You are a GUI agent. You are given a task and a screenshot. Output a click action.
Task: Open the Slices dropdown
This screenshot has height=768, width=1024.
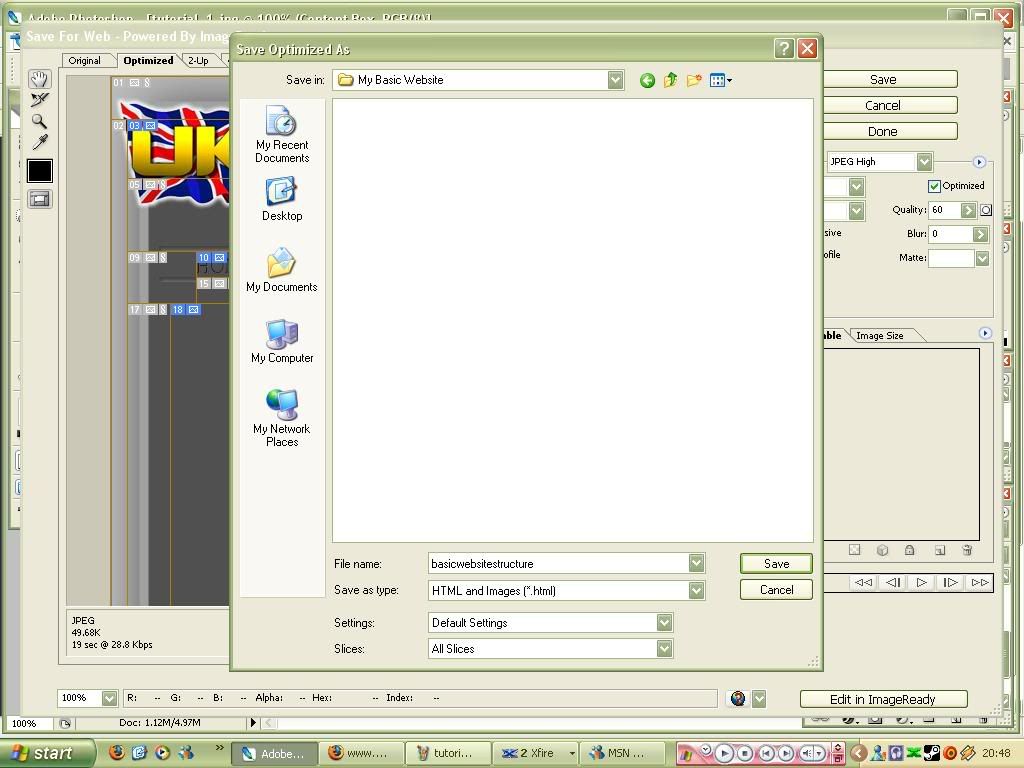pos(664,649)
